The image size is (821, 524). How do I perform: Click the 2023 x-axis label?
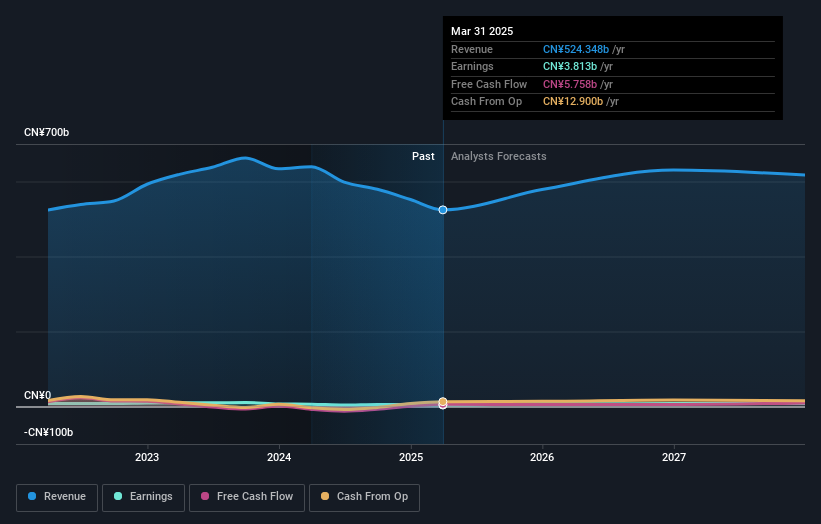[147, 458]
